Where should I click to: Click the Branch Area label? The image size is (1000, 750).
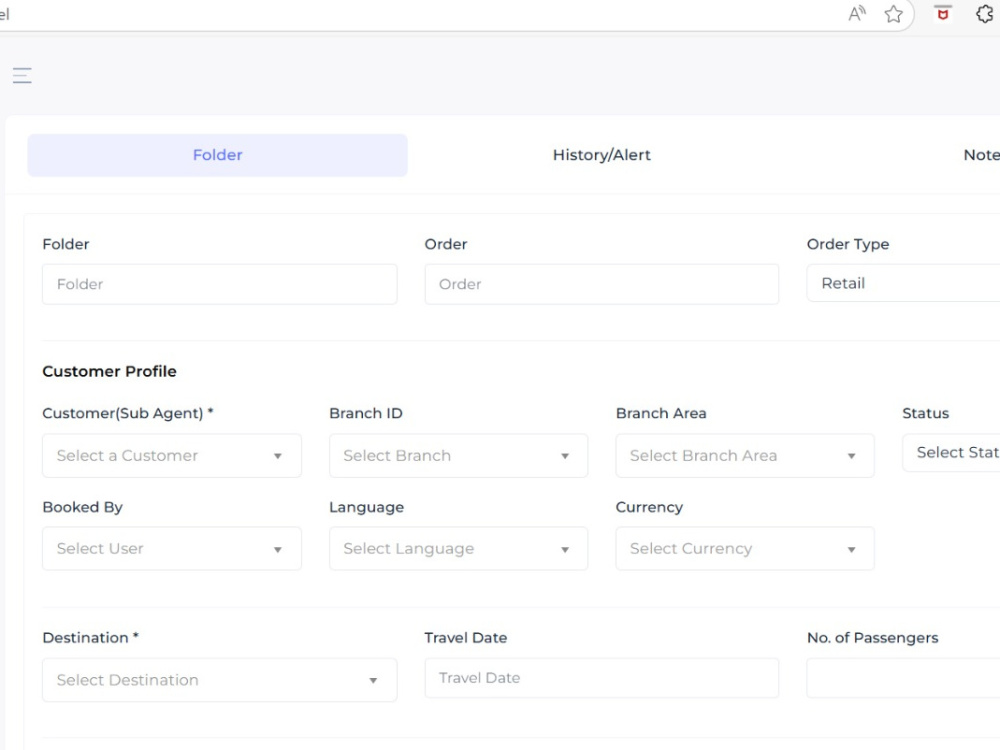pos(661,413)
